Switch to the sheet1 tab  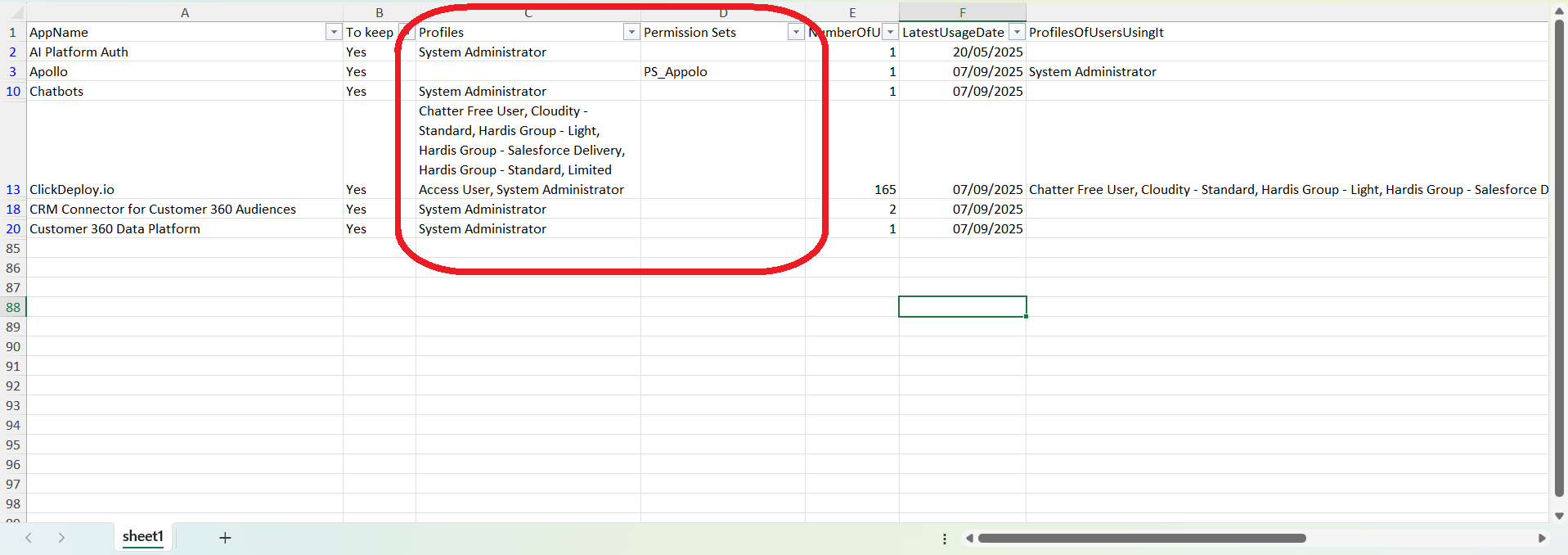click(143, 537)
